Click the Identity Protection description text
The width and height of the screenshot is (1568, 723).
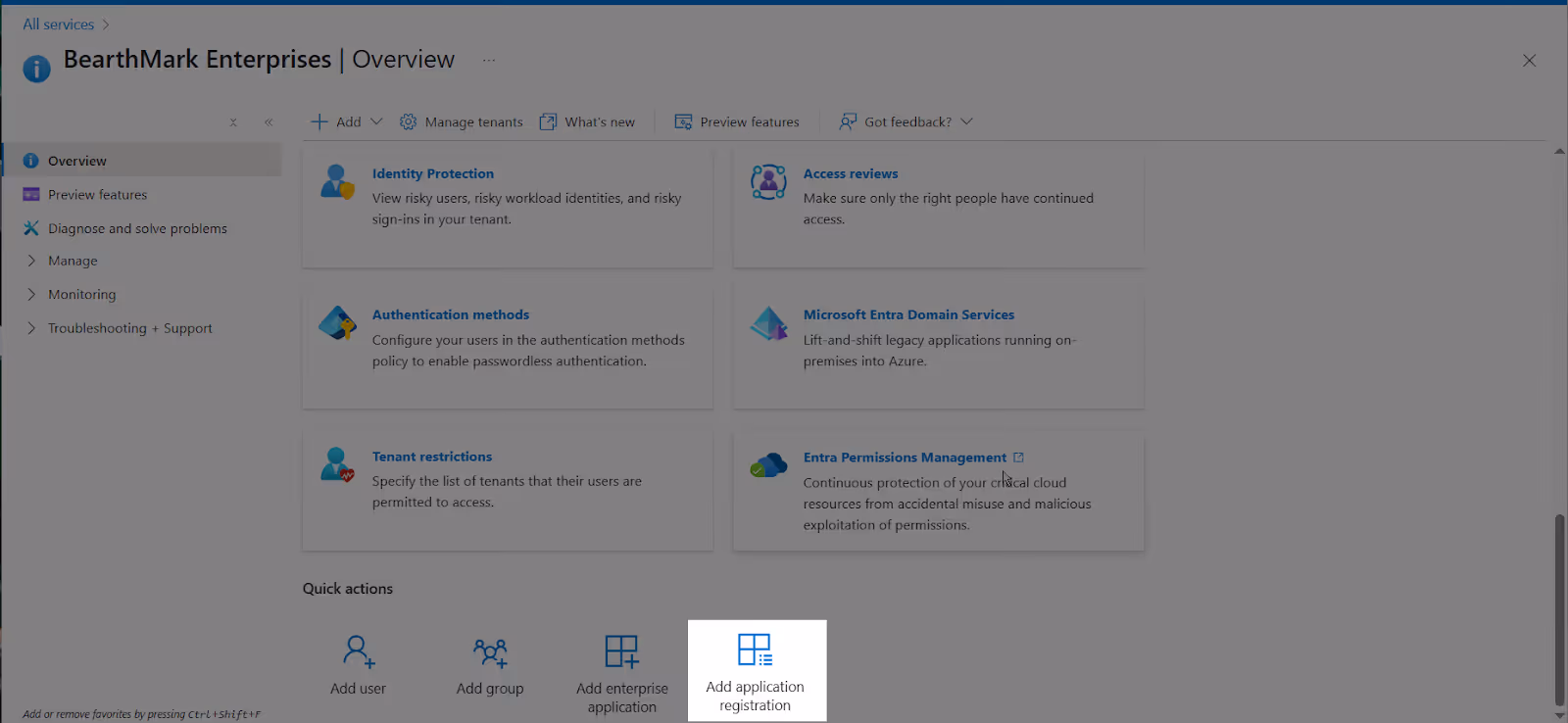coord(526,209)
